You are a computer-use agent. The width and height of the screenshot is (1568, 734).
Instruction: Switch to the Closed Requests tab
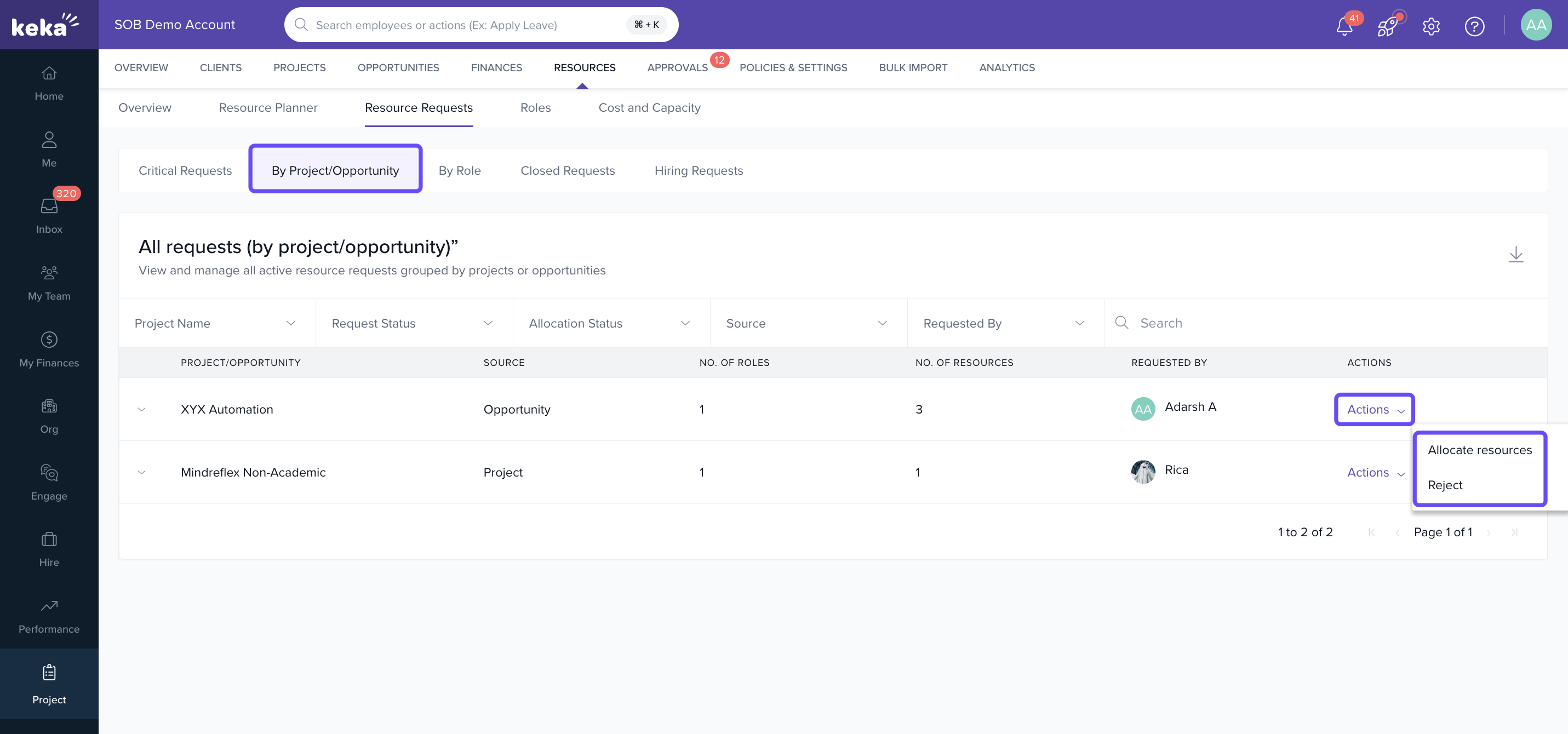567,170
